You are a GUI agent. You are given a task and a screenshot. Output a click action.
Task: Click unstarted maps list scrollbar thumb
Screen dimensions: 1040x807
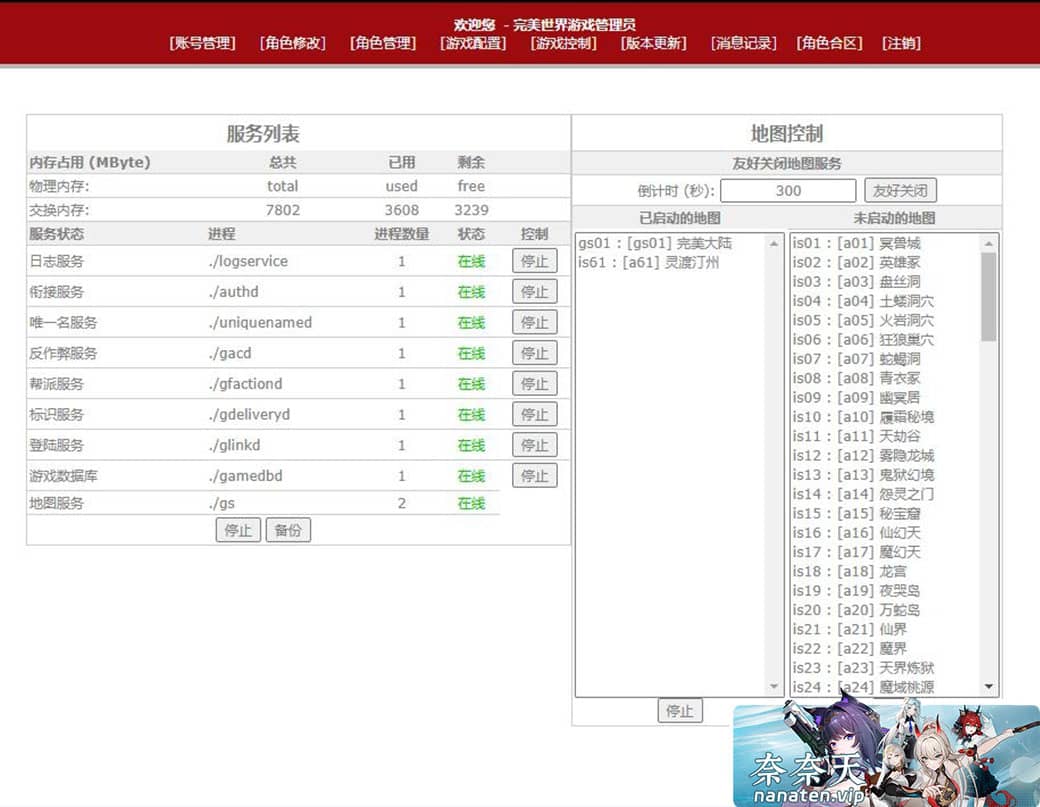click(988, 296)
